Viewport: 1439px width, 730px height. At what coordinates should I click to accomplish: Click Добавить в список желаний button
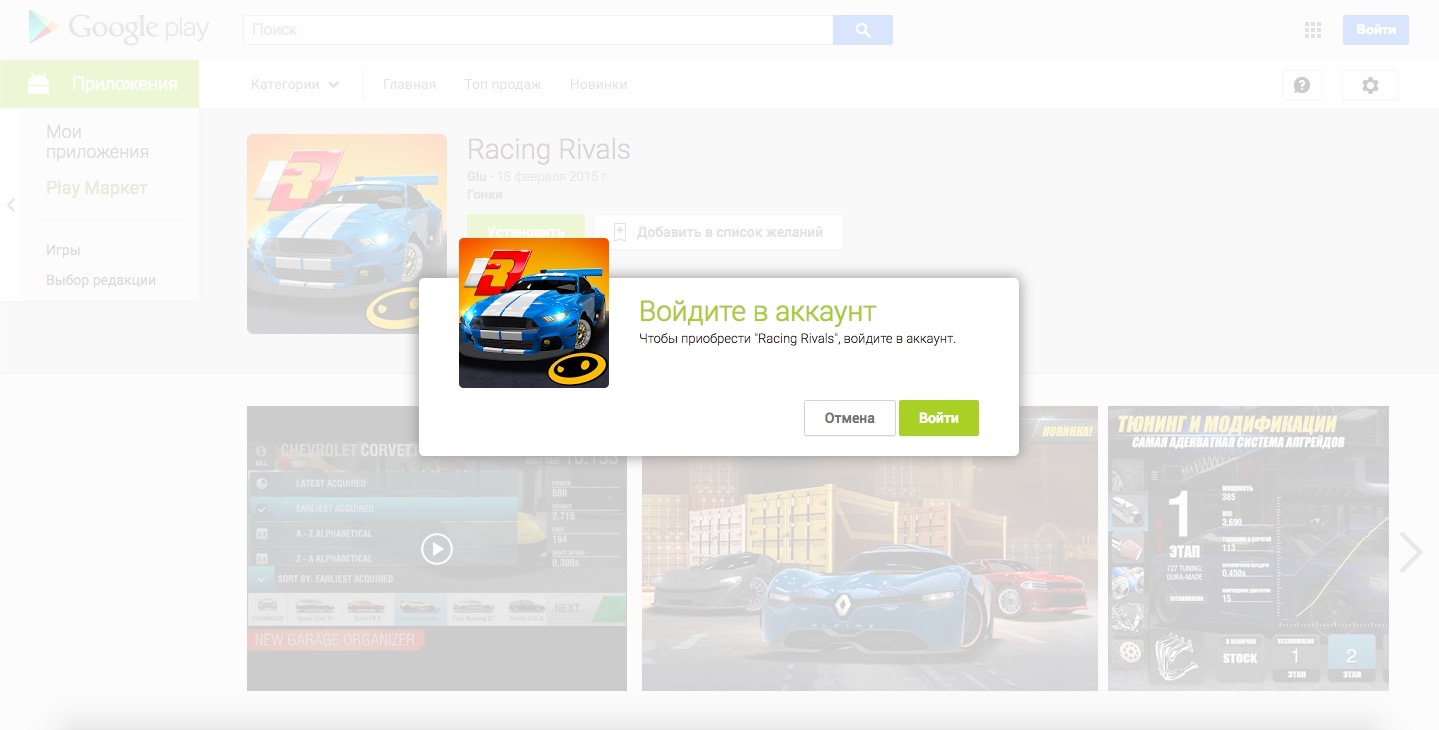point(719,232)
